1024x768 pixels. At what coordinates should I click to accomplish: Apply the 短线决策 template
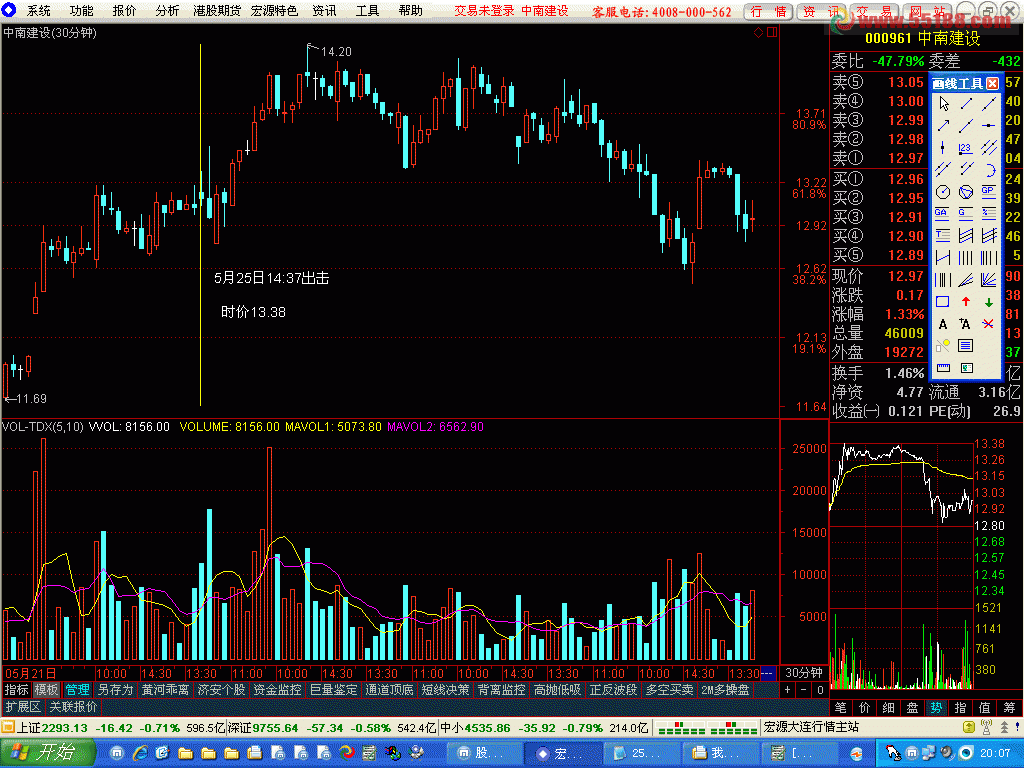pyautogui.click(x=445, y=690)
